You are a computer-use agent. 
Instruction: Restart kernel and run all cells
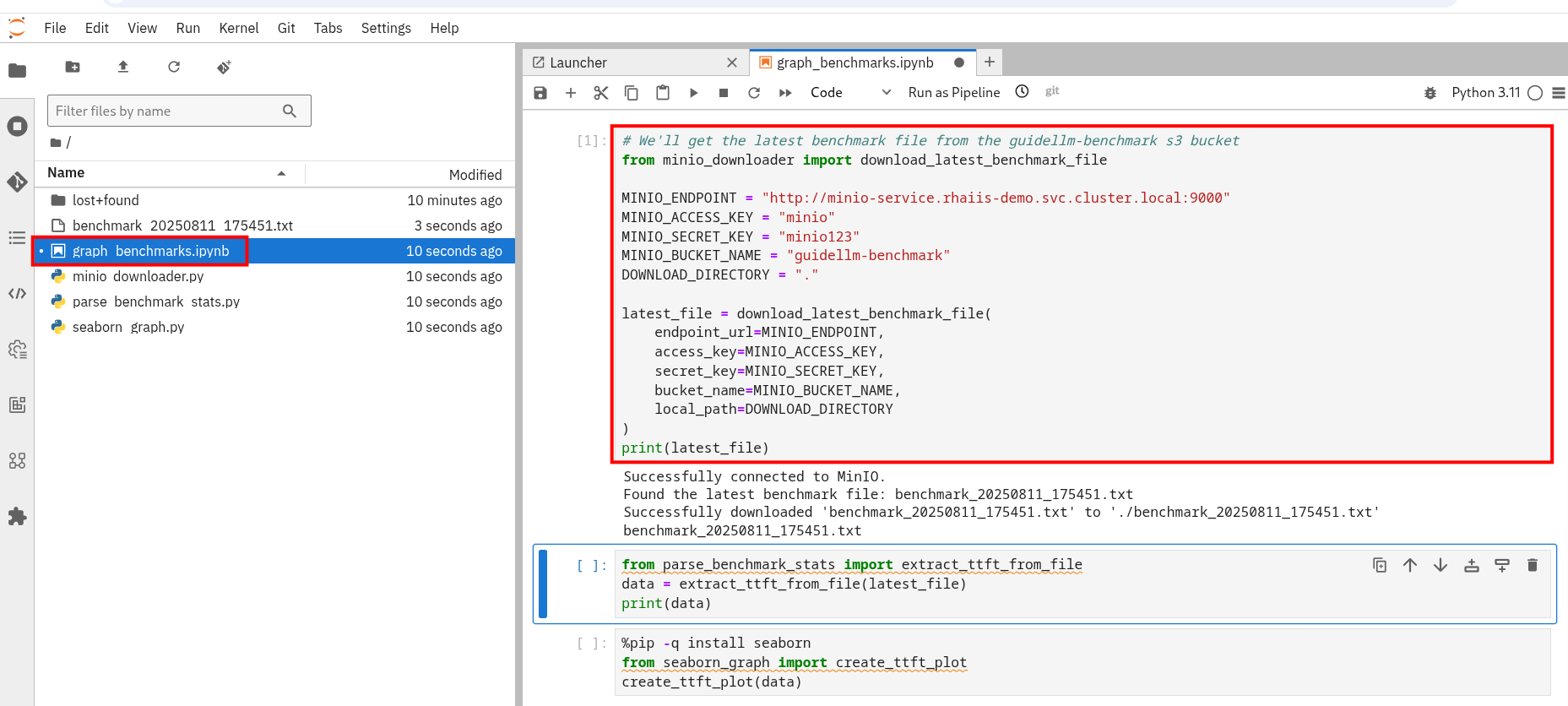pyautogui.click(x=785, y=93)
